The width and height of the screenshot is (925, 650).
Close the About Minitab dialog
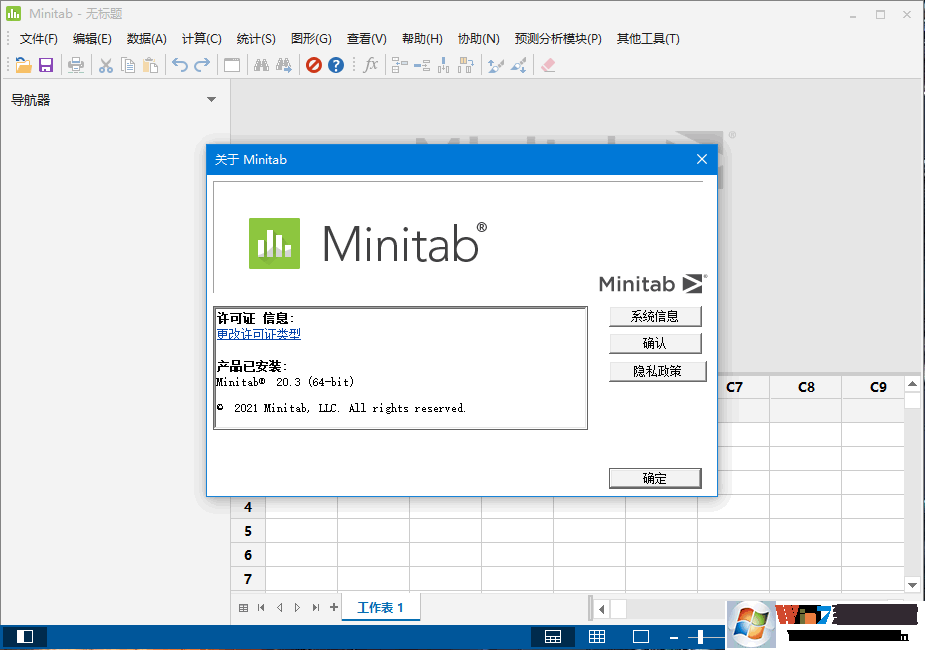coord(701,159)
